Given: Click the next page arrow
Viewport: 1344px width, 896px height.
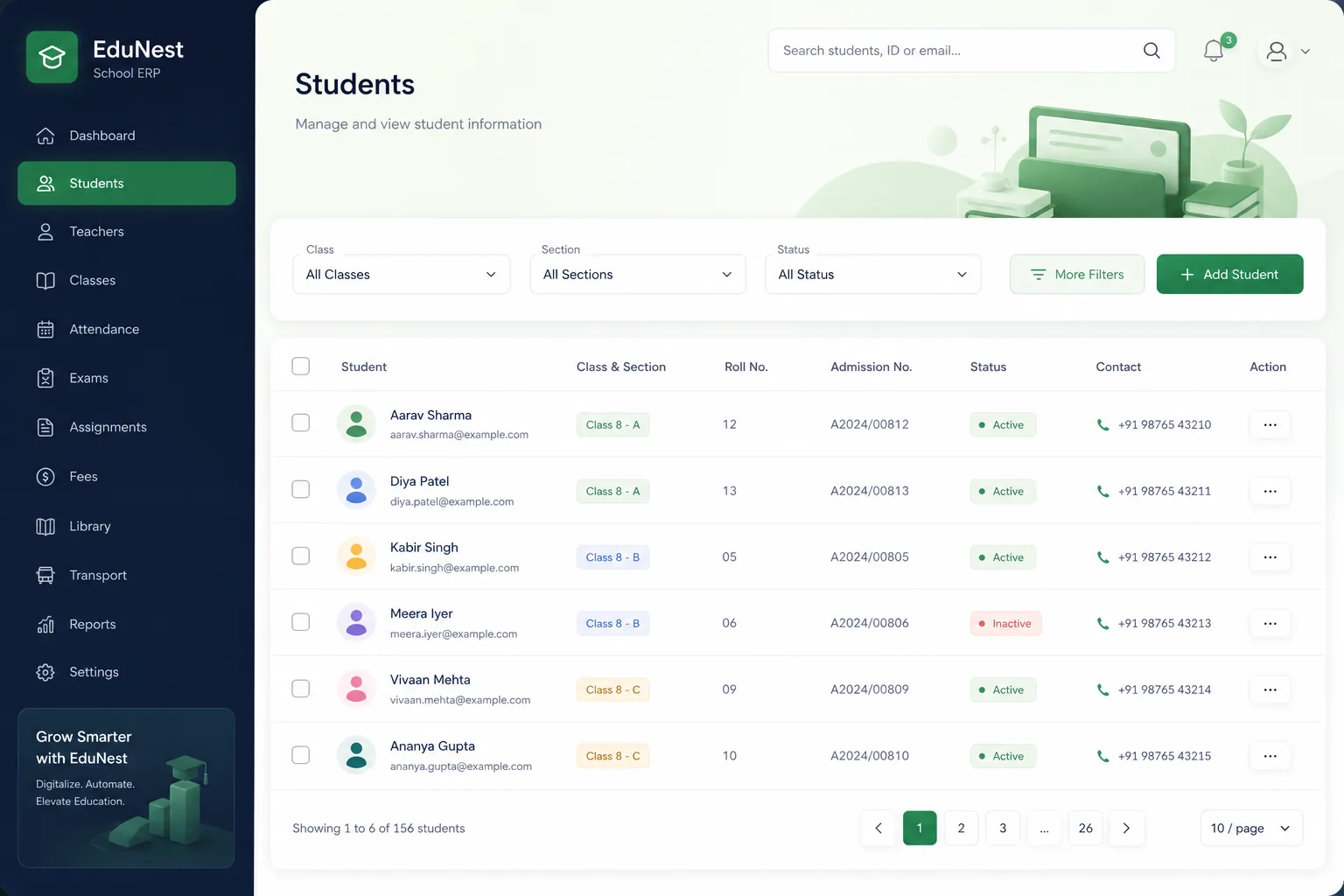Looking at the screenshot, I should coord(1127,828).
